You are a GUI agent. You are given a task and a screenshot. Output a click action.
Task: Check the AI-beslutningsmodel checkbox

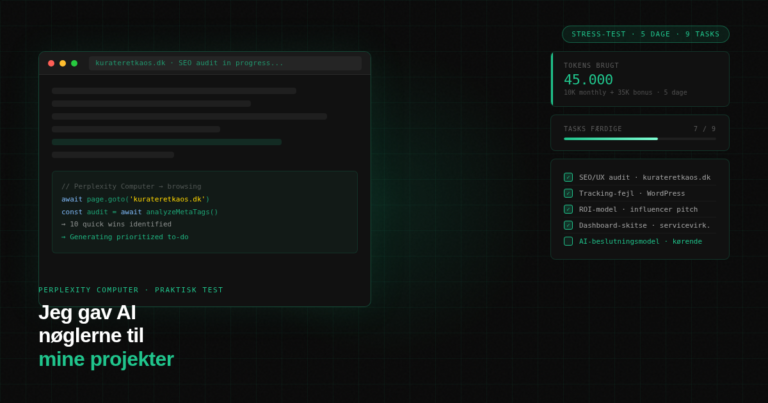pyautogui.click(x=568, y=241)
